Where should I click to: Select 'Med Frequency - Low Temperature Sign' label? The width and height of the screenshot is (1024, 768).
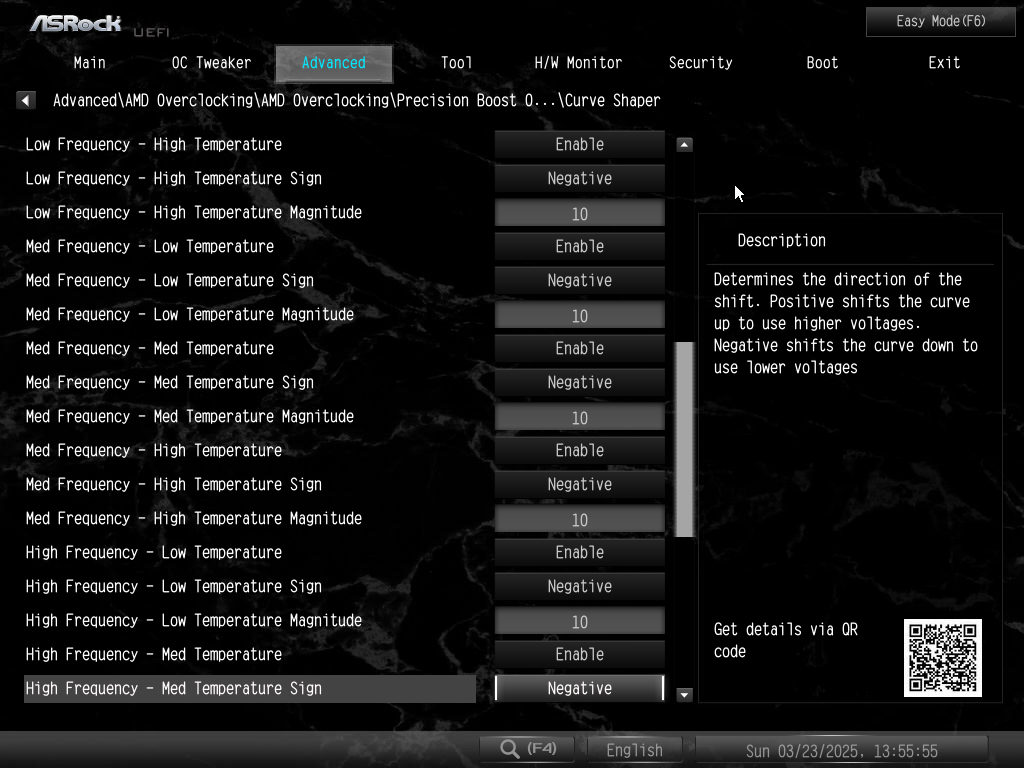pyautogui.click(x=170, y=280)
